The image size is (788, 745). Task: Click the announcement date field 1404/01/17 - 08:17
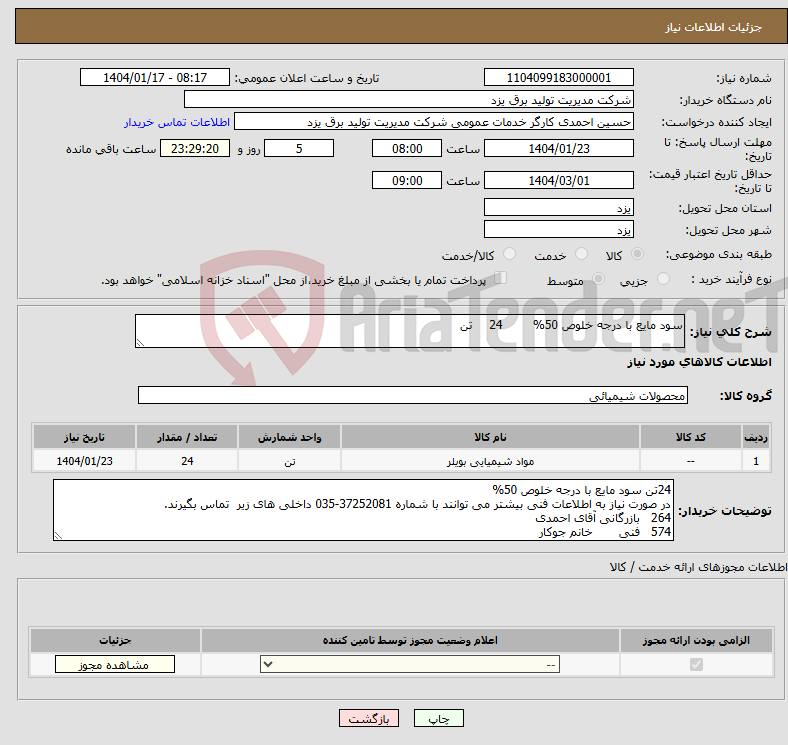[x=155, y=77]
